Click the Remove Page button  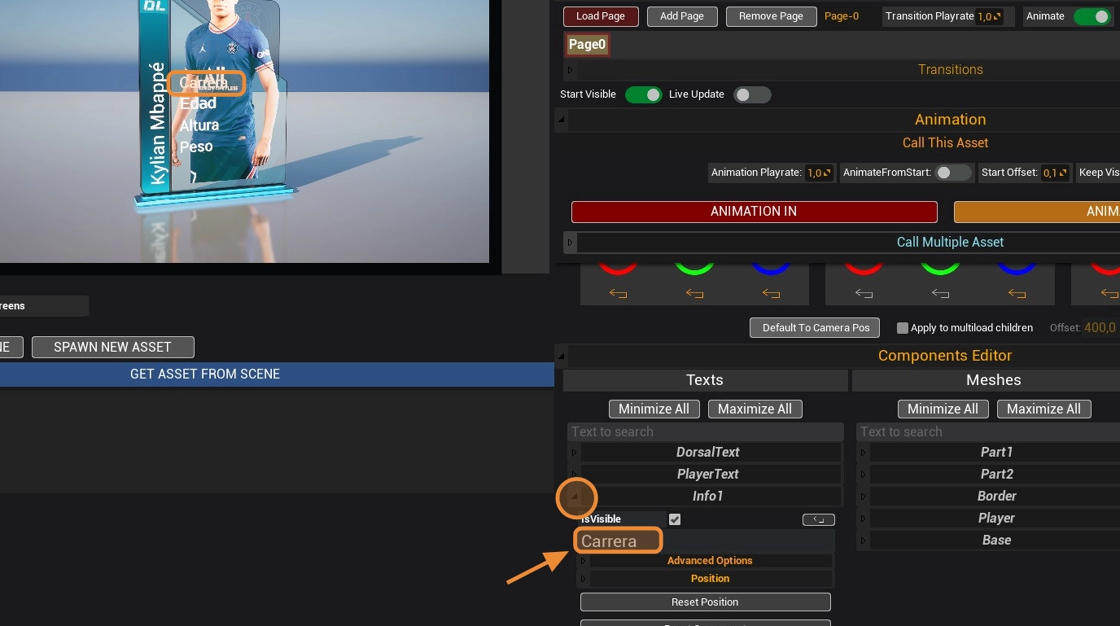(771, 16)
